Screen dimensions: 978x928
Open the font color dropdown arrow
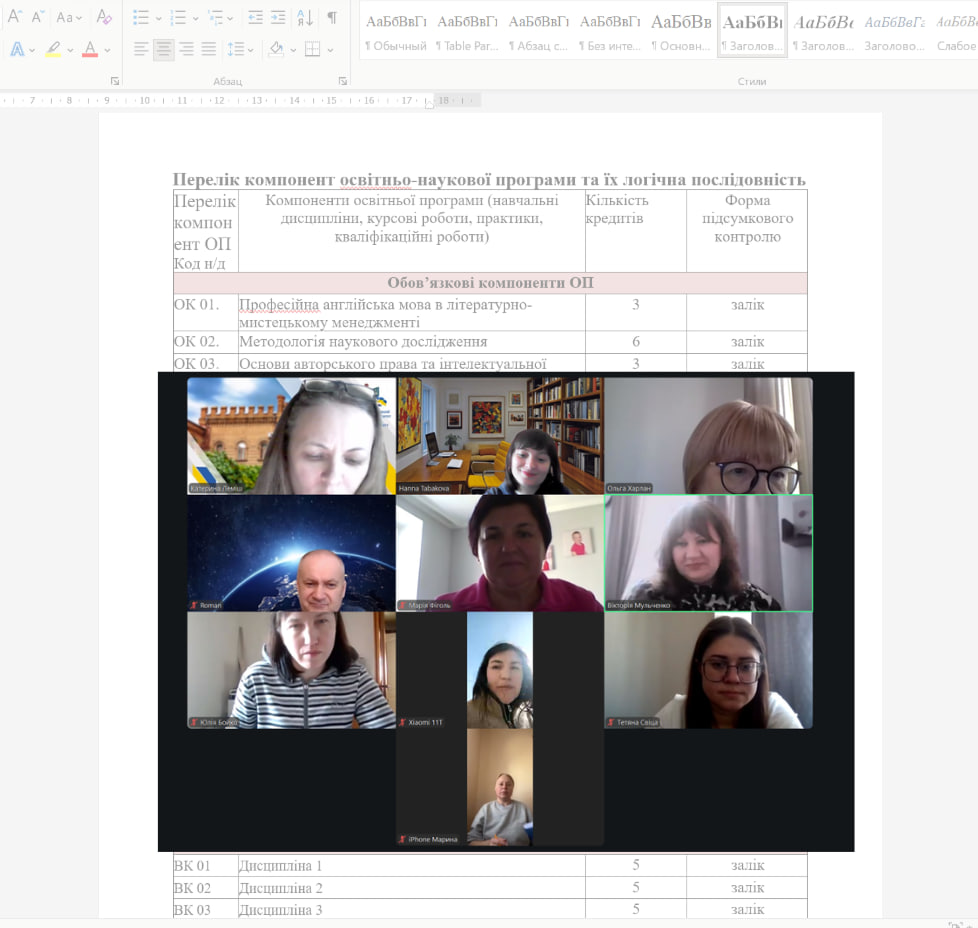click(108, 50)
